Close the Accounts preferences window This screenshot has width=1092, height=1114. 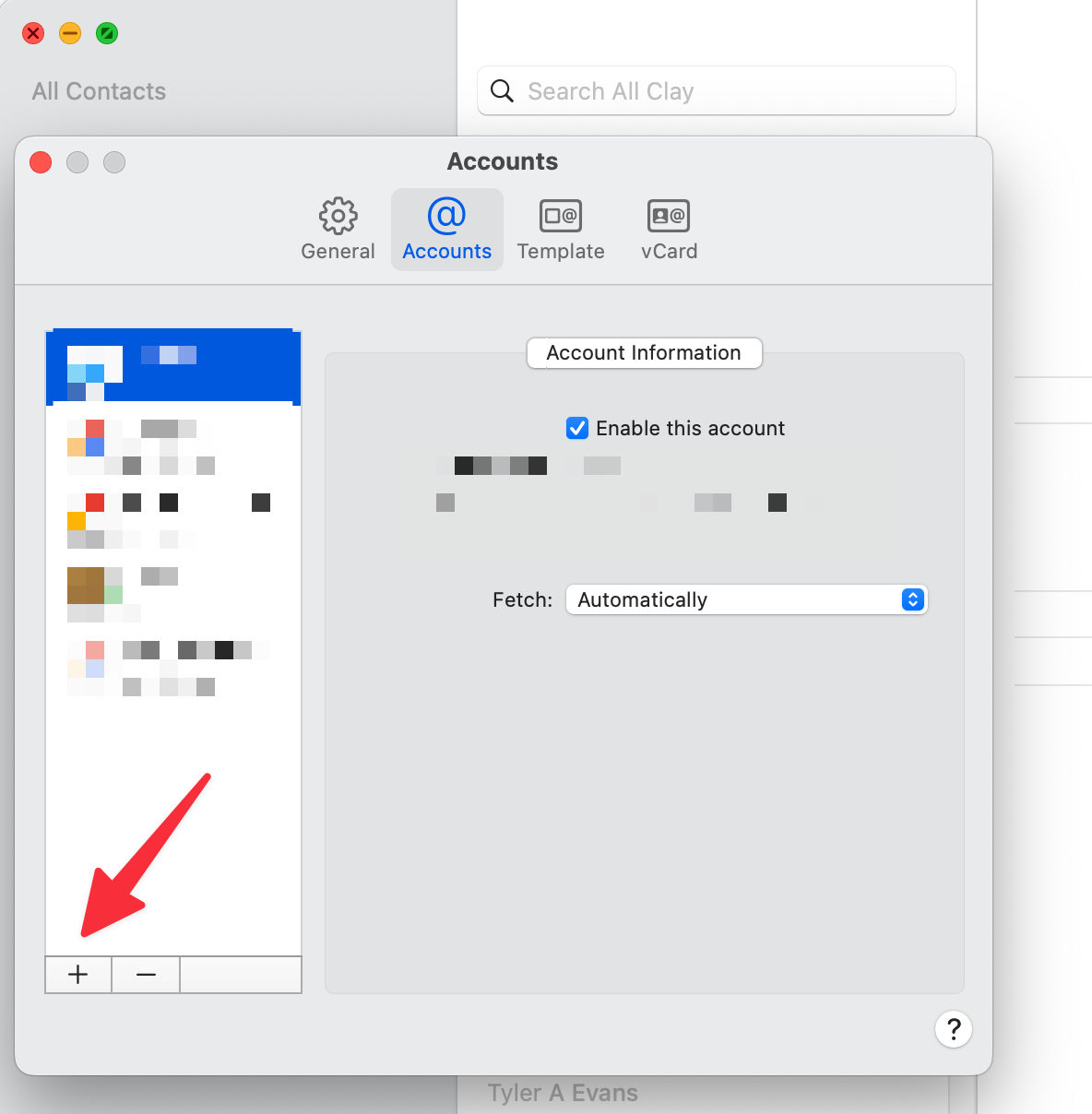click(x=41, y=162)
